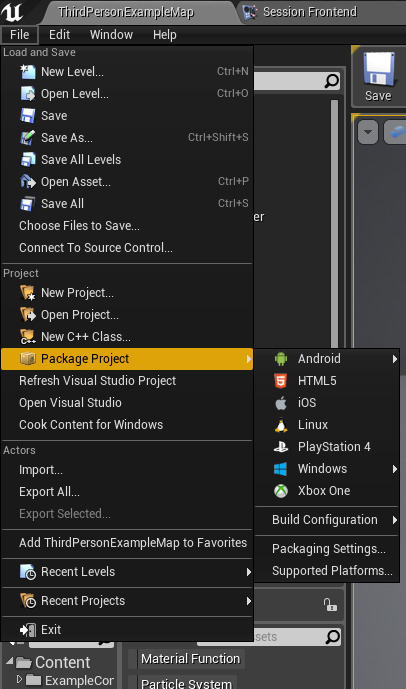Click the upper search input field
Viewport: 406px width, 689px height.
297,81
